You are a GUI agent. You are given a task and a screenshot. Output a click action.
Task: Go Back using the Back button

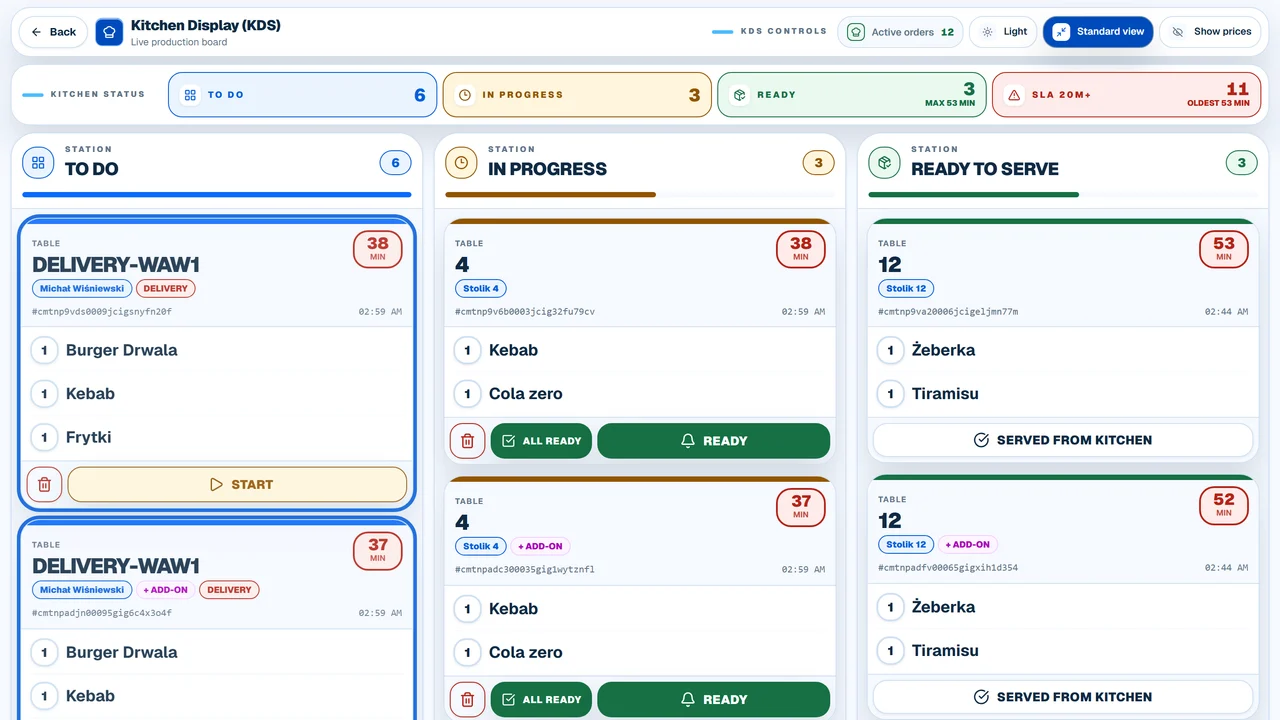click(54, 32)
